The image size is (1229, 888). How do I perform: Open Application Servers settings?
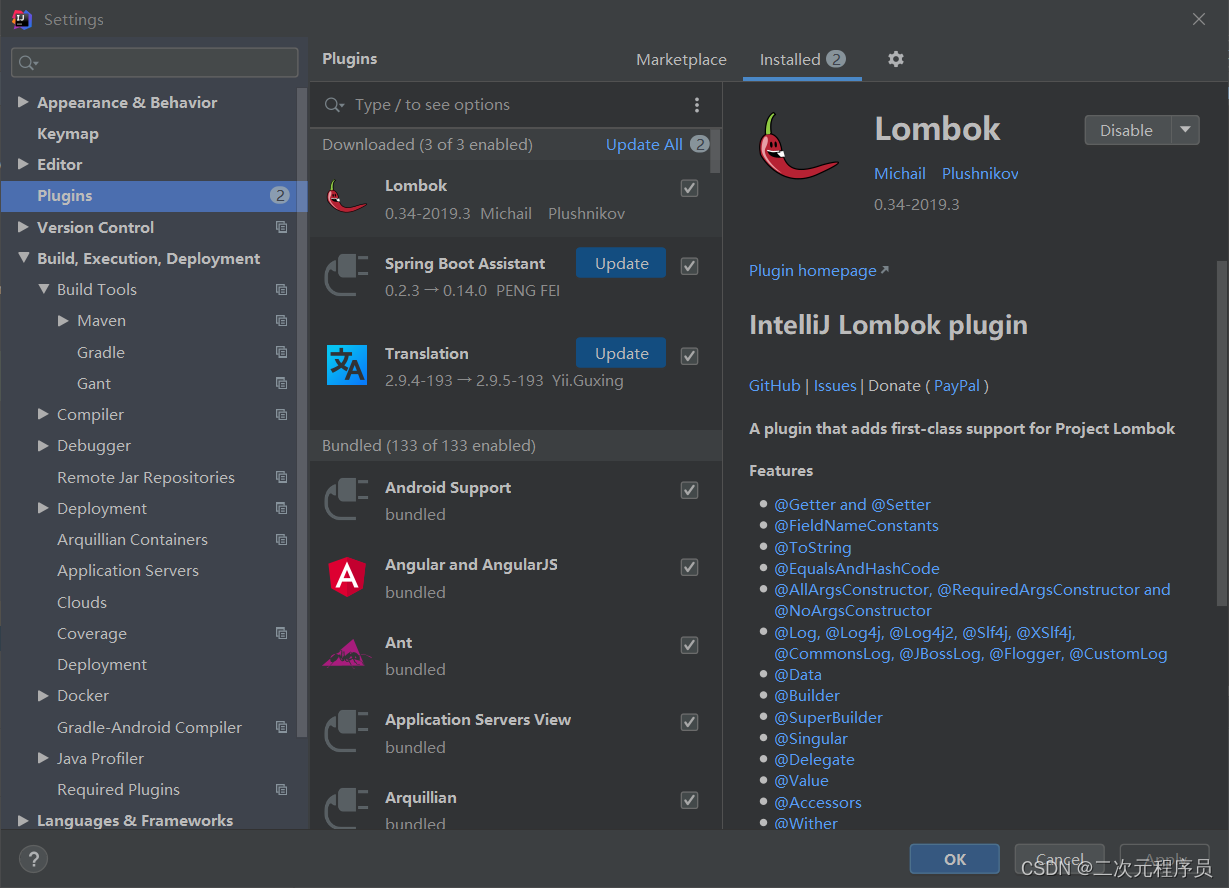128,571
